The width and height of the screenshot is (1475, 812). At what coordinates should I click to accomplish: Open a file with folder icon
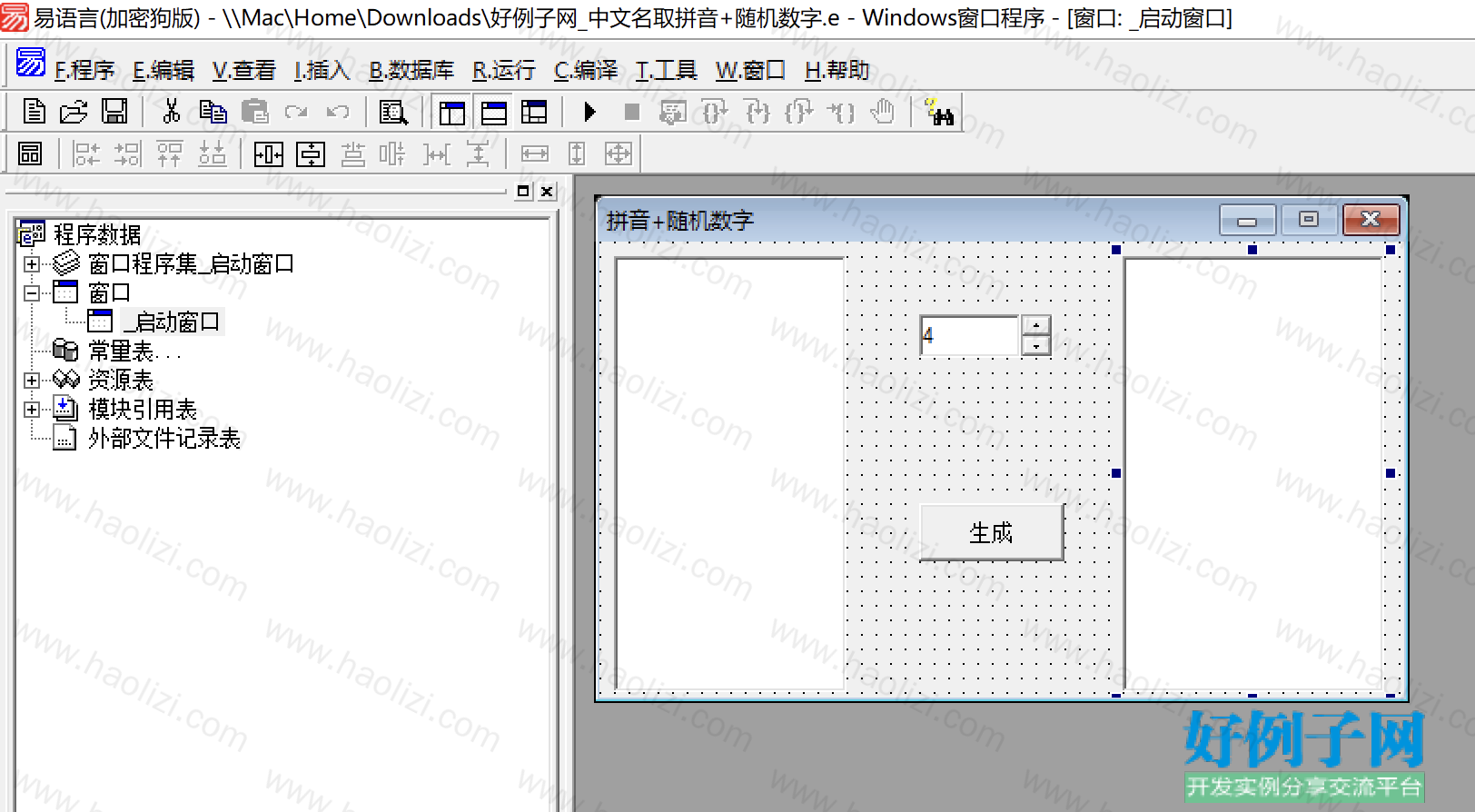point(74,112)
